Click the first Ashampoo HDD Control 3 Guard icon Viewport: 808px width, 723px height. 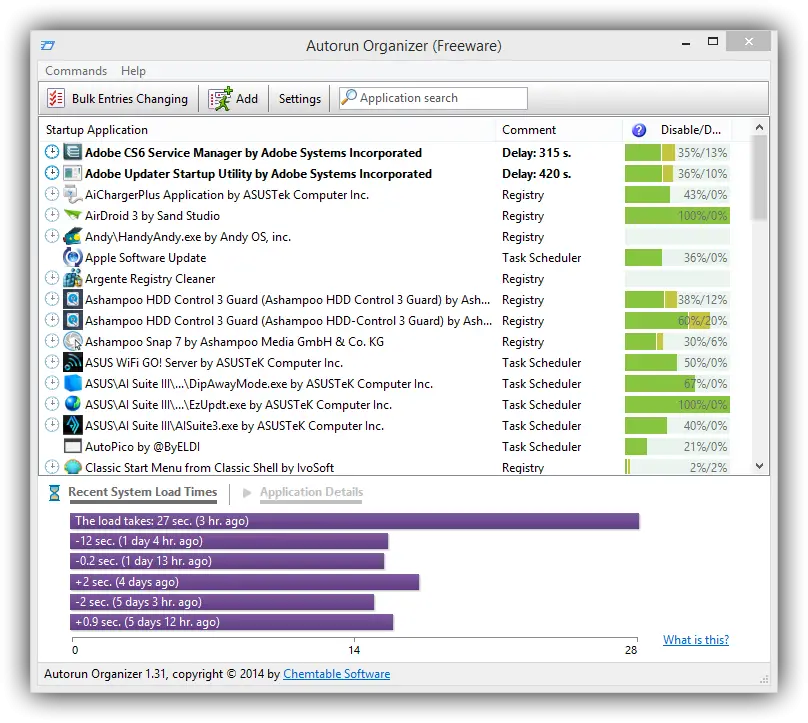(73, 299)
